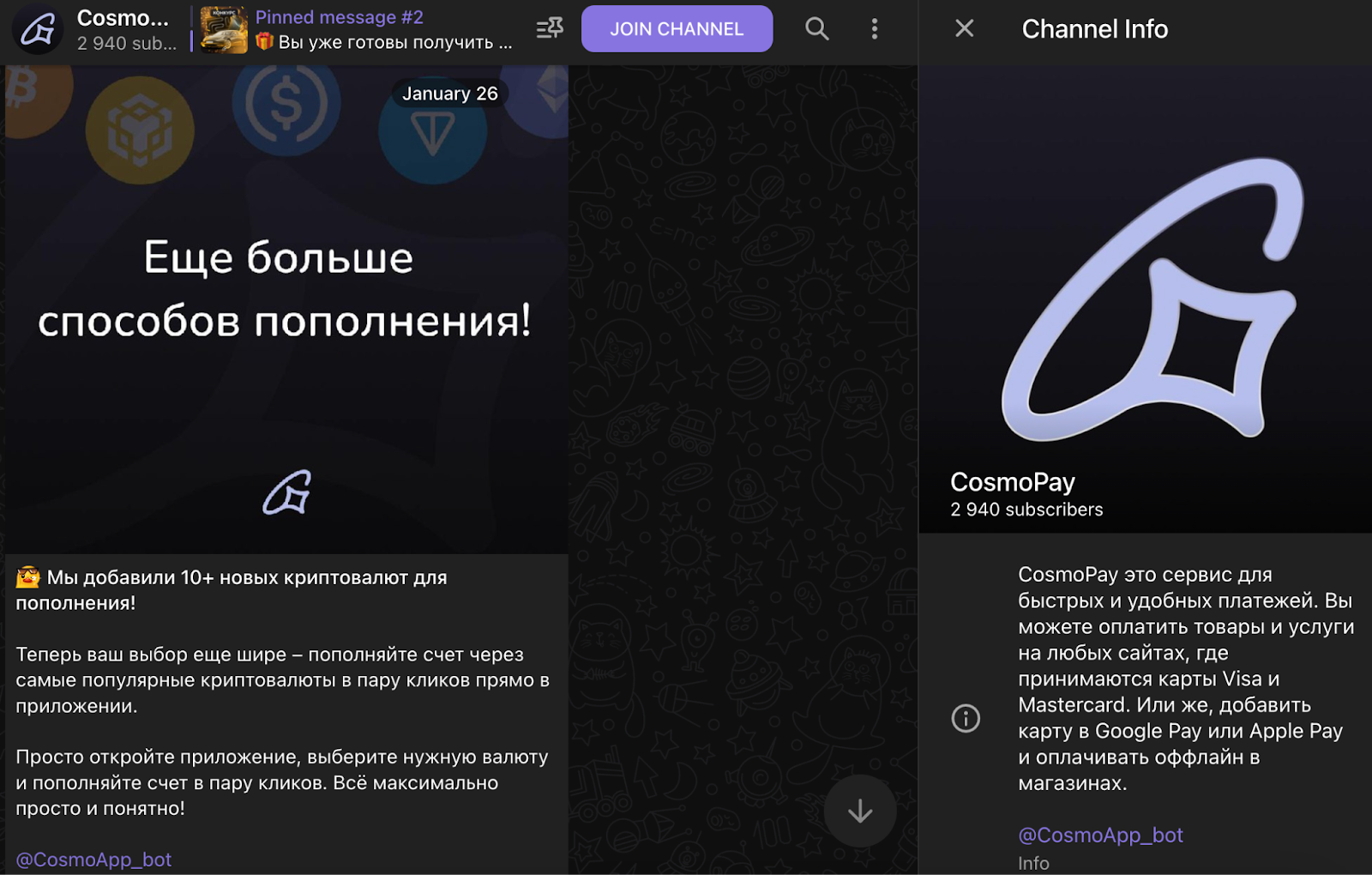Open the CosmoPay channel avatar in header
Viewport: 1372px width, 875px height.
38,30
